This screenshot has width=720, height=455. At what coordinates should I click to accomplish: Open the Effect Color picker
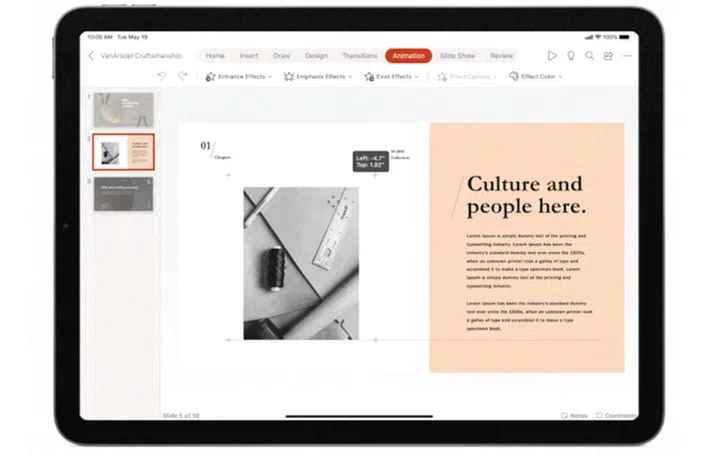536,76
